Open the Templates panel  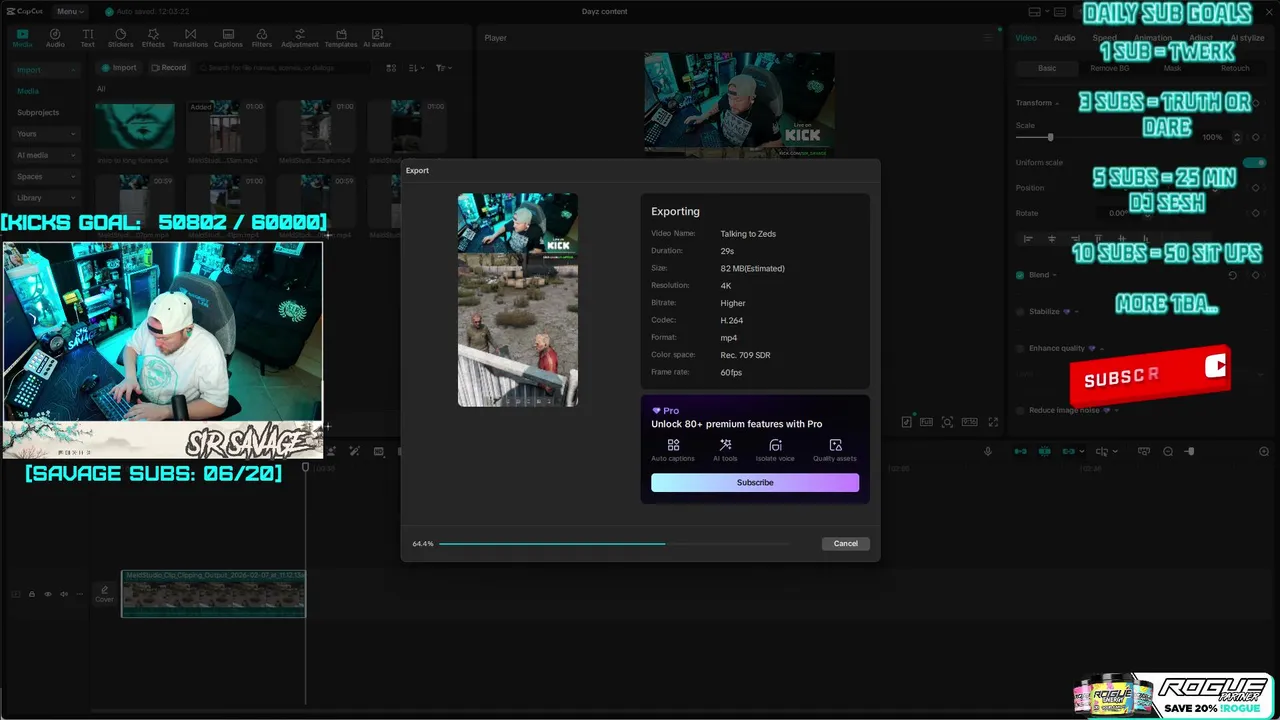click(341, 38)
